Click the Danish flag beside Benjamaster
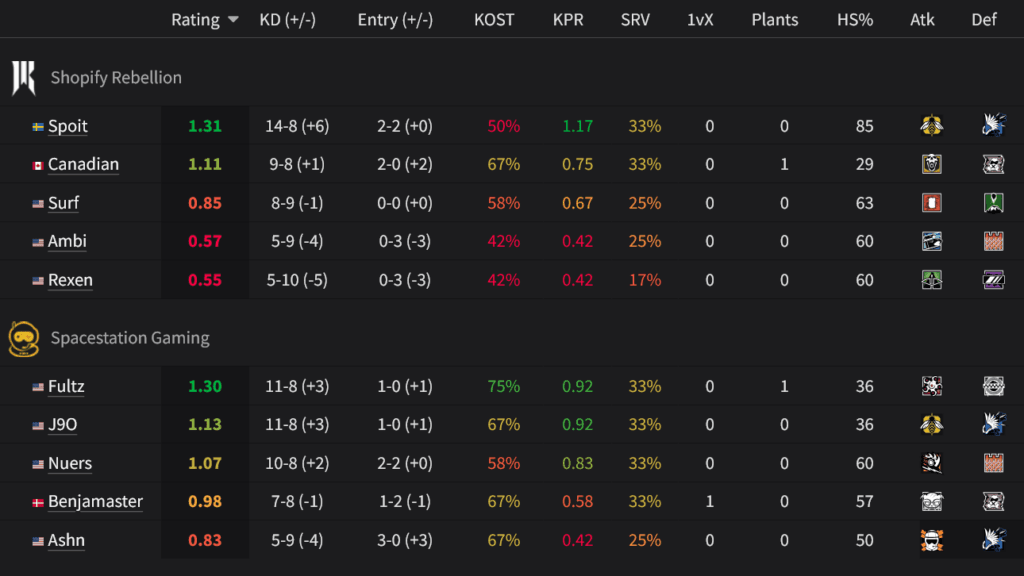Screen dimensions: 1024x576 click(36, 502)
